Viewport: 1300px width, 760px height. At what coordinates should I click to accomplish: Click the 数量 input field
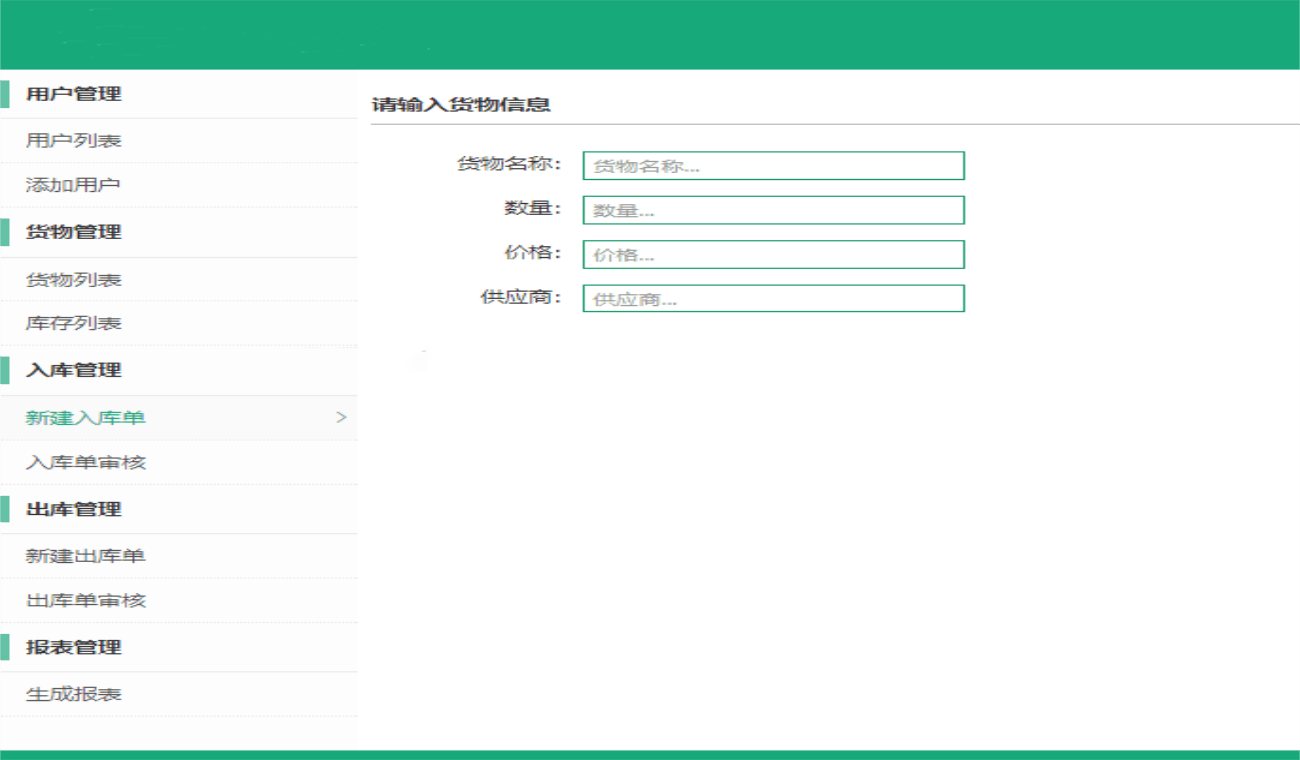[x=773, y=210]
